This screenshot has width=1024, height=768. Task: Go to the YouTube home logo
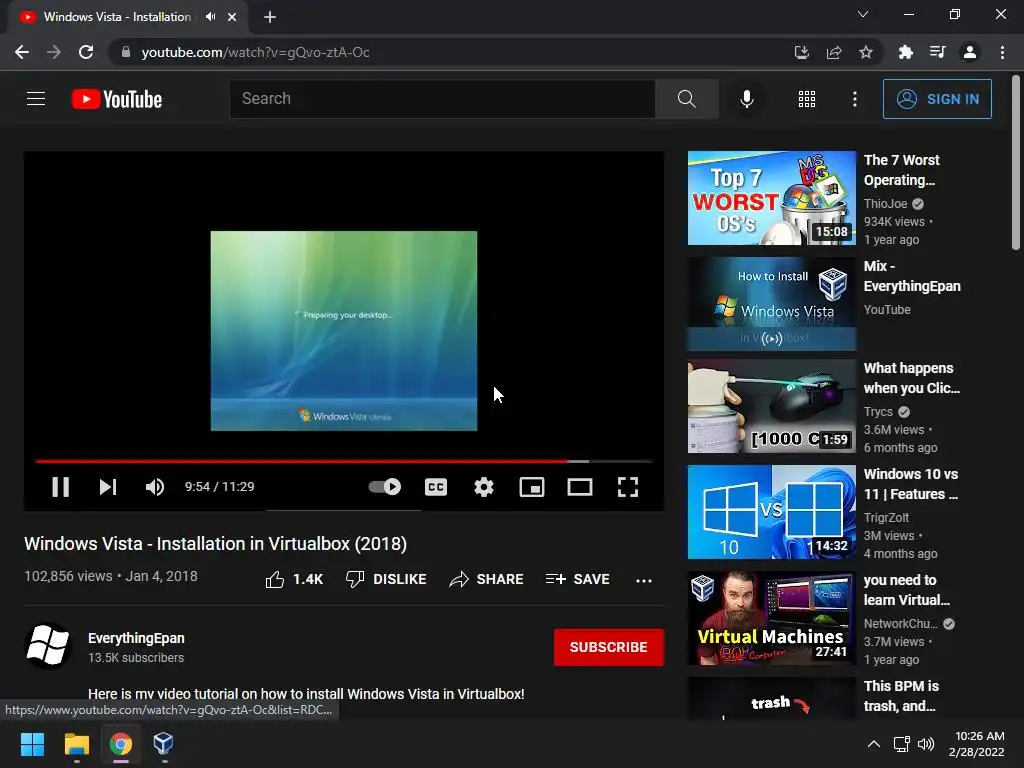tap(117, 99)
